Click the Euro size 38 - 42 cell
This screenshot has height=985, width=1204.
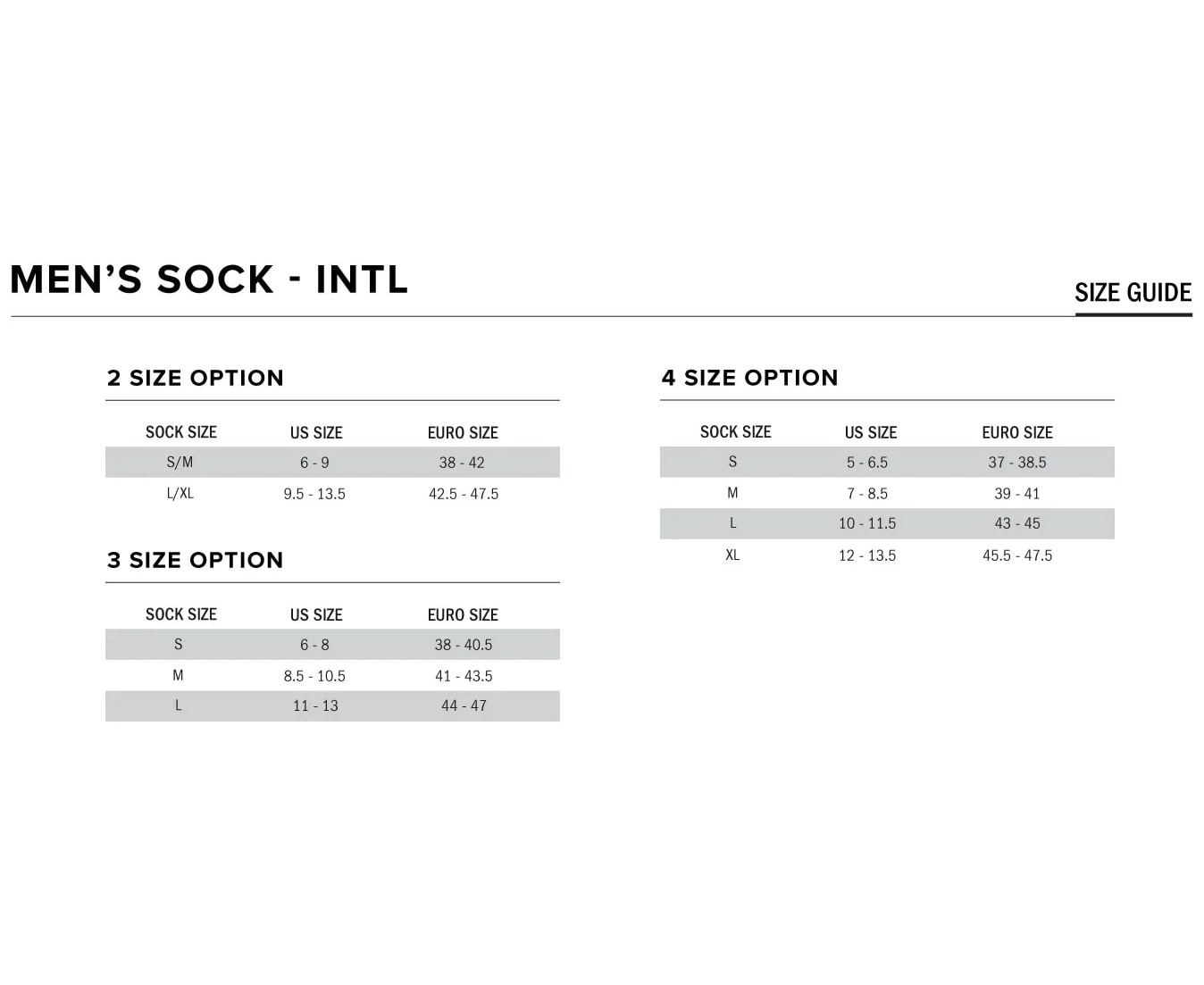point(462,463)
